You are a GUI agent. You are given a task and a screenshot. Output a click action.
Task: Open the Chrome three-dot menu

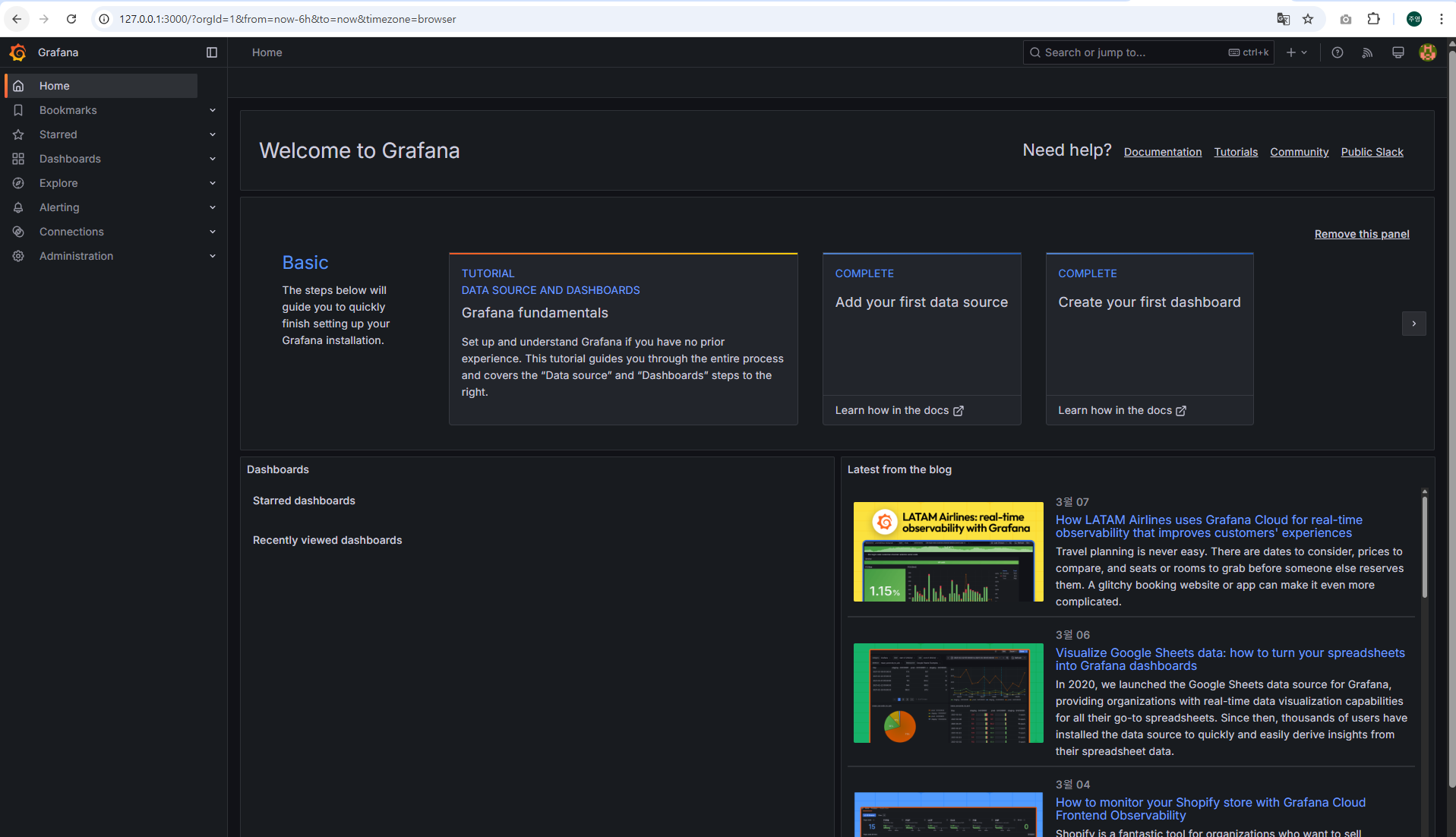[x=1442, y=19]
